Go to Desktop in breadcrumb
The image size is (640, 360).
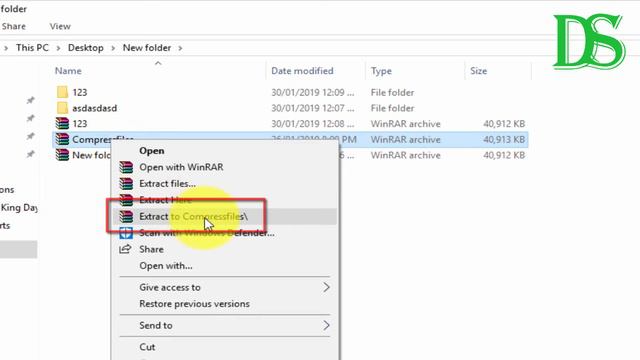(x=86, y=48)
